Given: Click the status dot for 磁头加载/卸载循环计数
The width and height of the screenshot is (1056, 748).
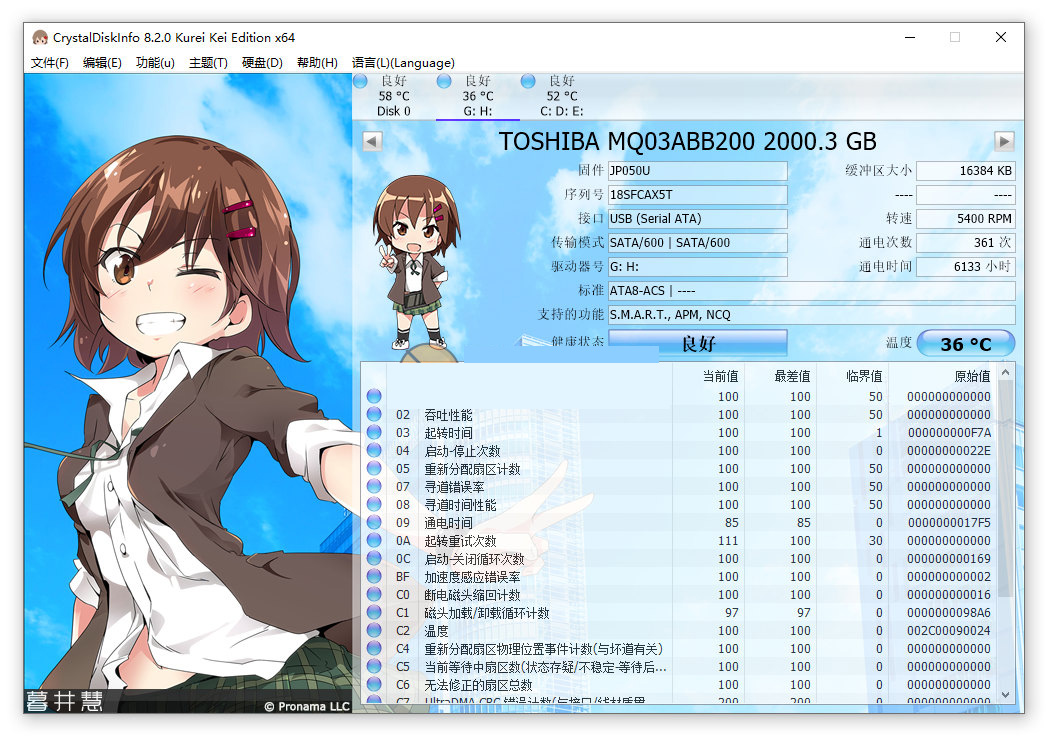Looking at the screenshot, I should (373, 612).
